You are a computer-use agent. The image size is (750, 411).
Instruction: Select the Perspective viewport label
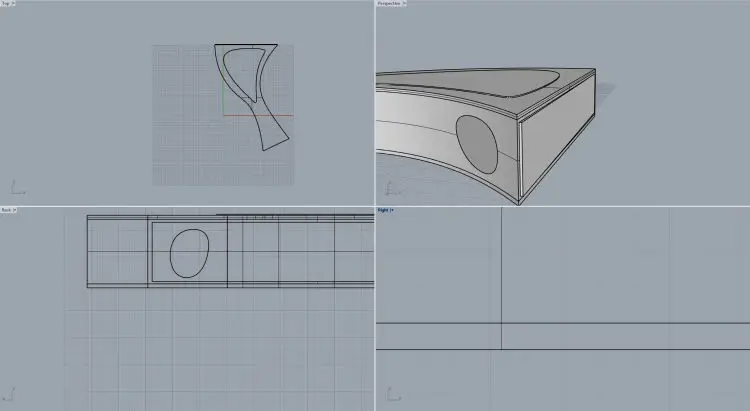tap(389, 3)
